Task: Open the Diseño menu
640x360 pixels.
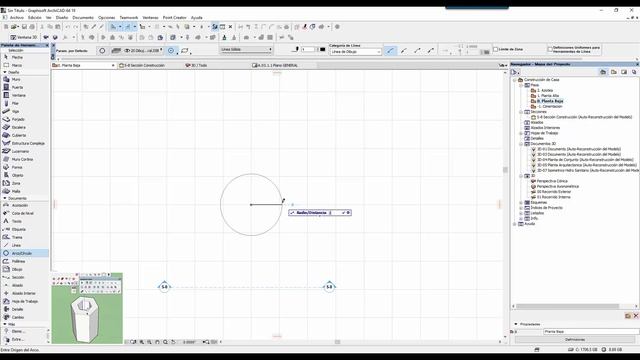Action: [62, 18]
